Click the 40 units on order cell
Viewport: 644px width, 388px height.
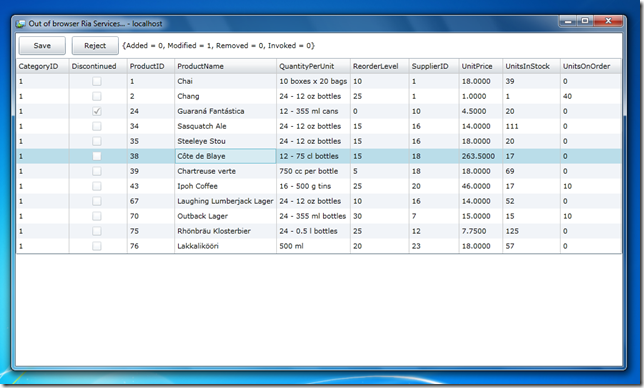pos(591,96)
